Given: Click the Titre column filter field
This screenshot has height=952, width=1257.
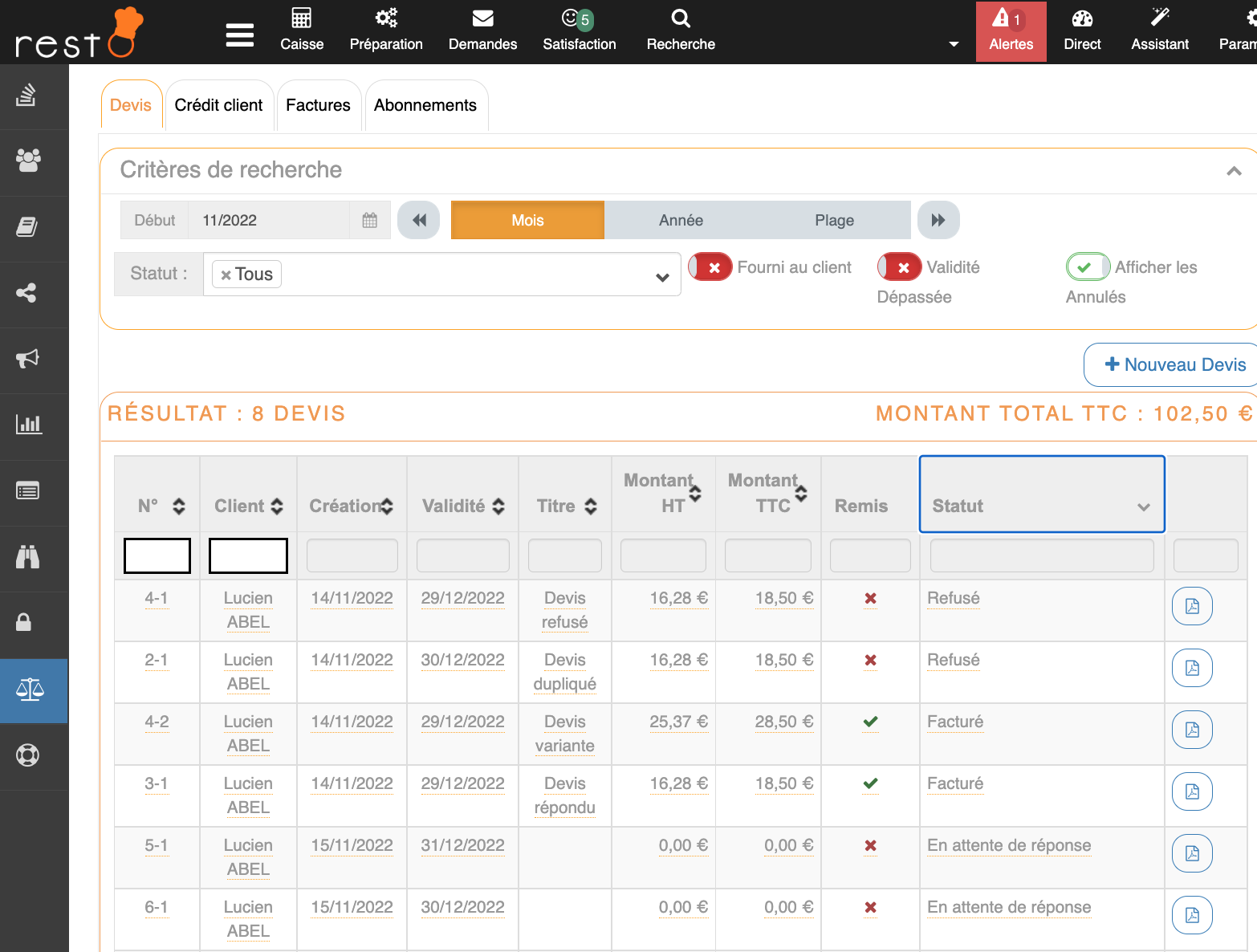Looking at the screenshot, I should click(x=564, y=555).
